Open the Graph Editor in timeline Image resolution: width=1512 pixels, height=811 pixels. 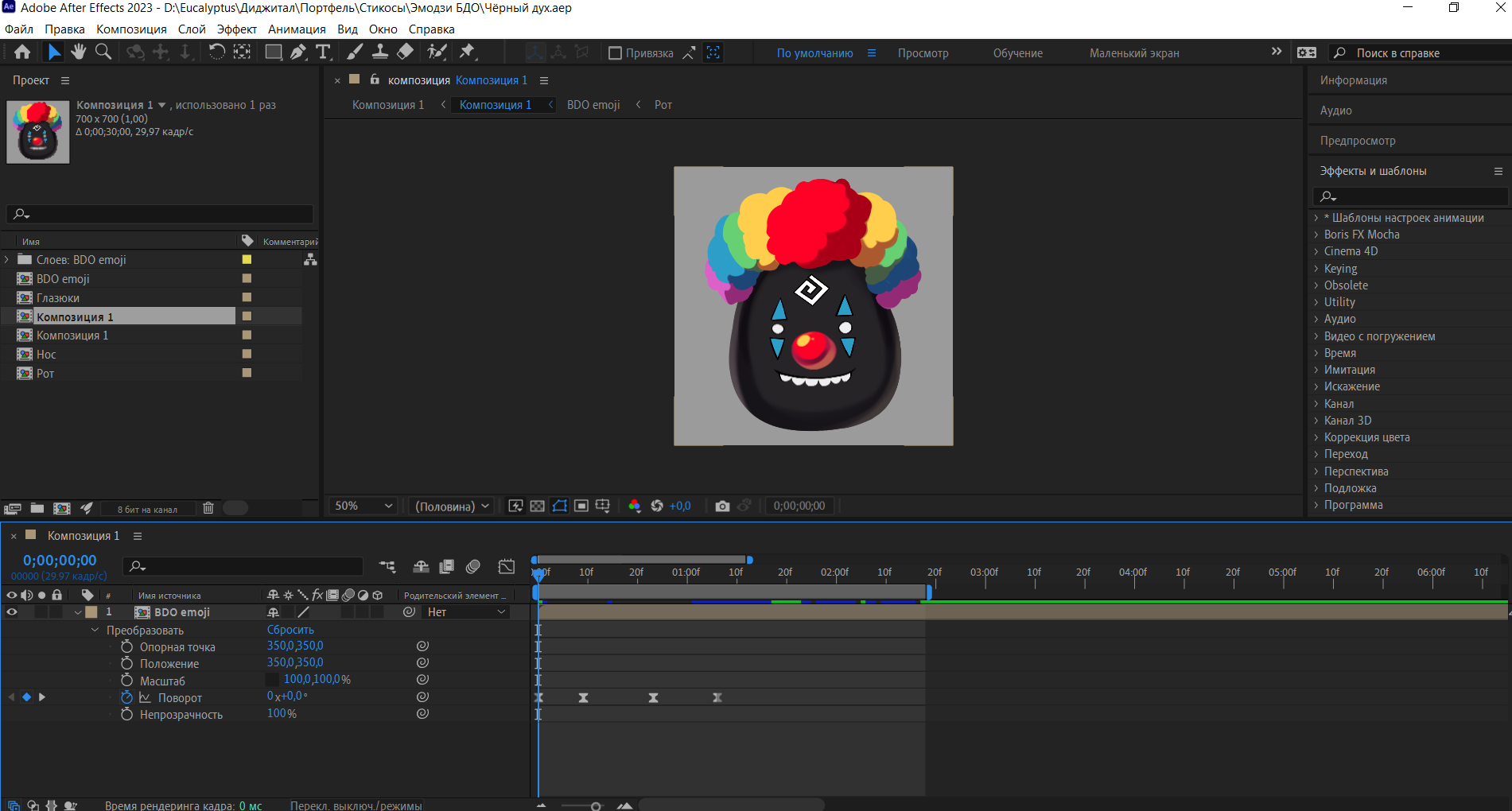pyautogui.click(x=507, y=567)
